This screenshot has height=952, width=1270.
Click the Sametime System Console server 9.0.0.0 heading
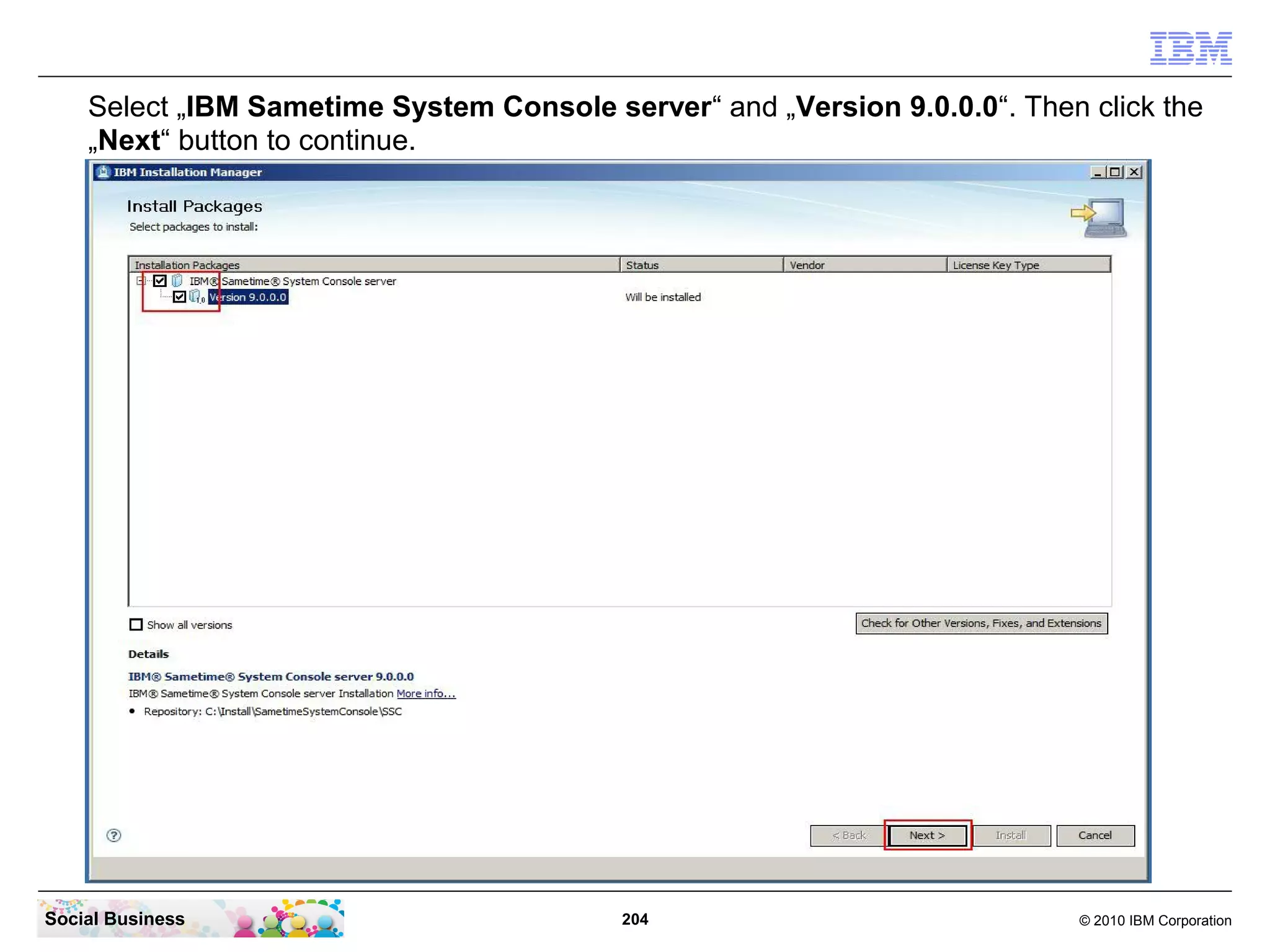pyautogui.click(x=271, y=676)
